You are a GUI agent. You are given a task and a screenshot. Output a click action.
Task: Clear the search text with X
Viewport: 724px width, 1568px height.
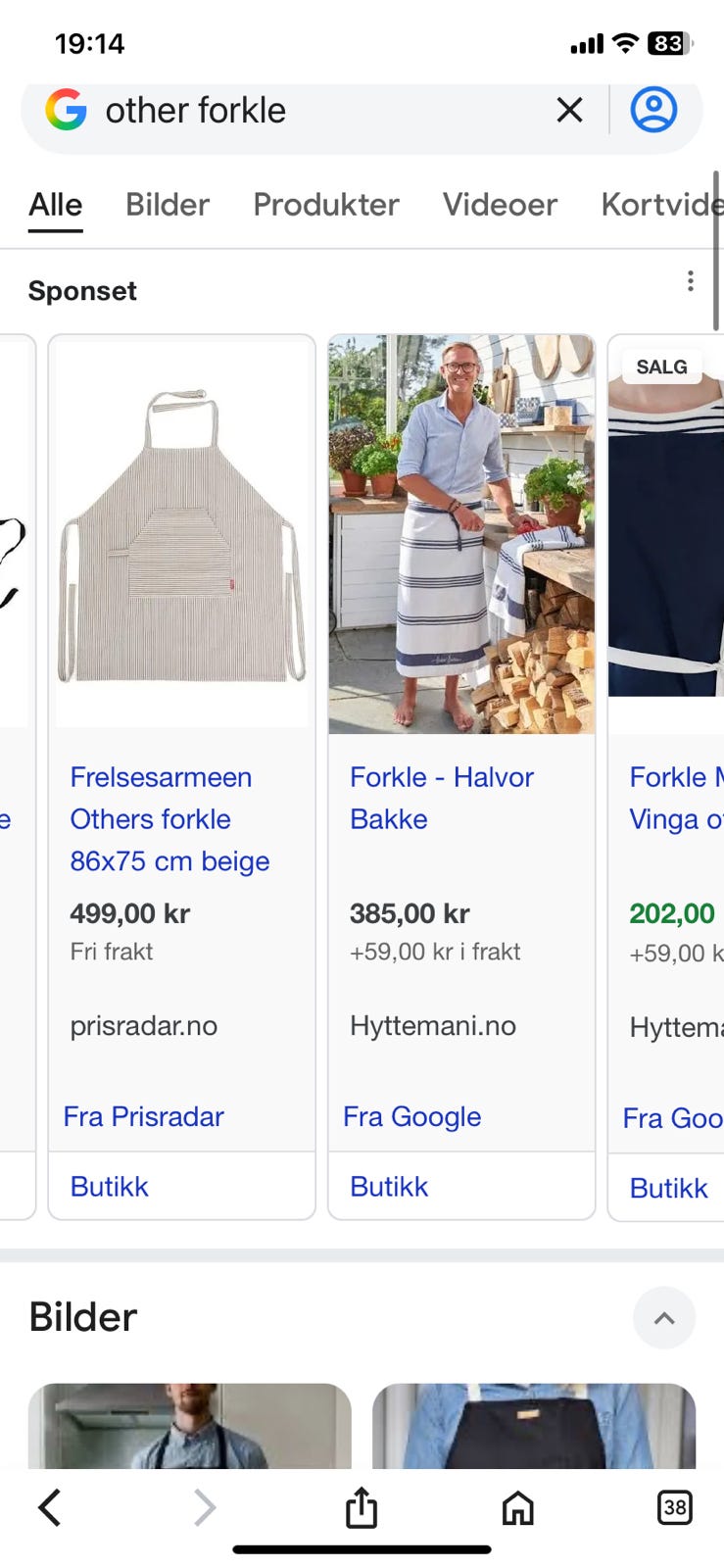pos(569,110)
